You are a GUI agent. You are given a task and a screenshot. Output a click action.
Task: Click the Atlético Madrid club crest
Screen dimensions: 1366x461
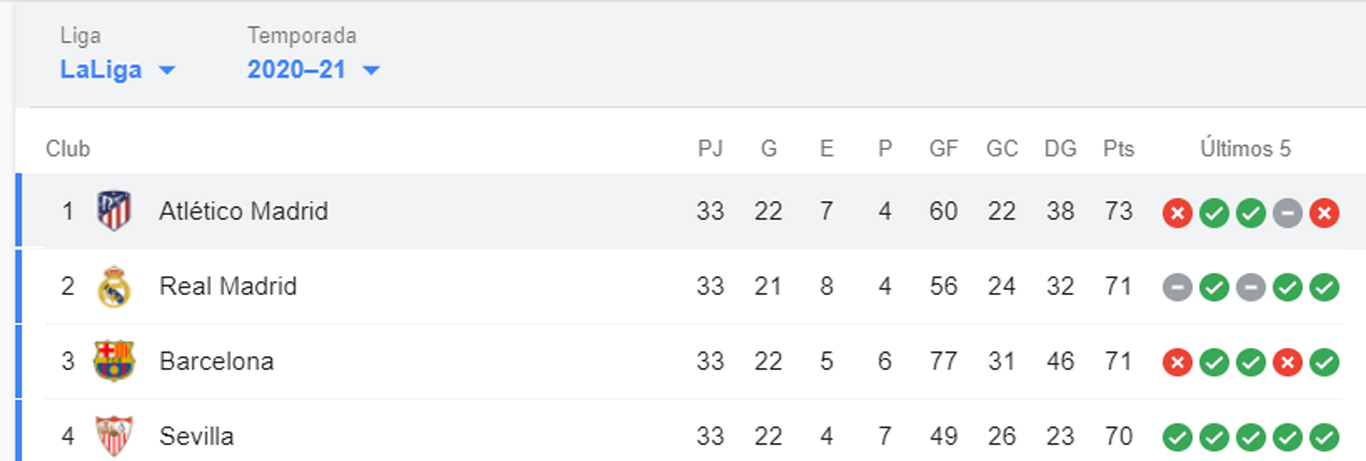pos(114,211)
